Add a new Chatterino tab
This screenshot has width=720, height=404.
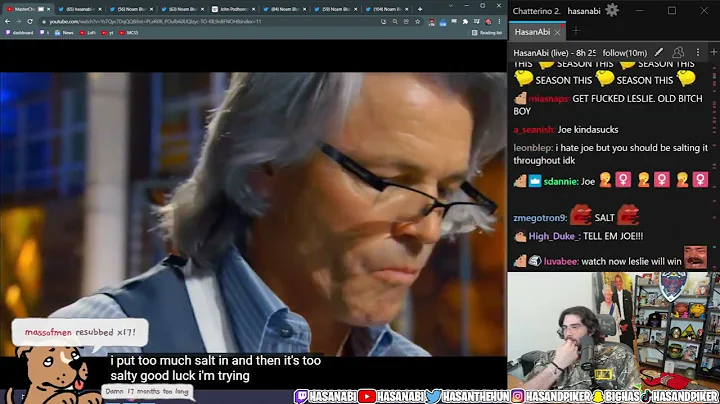[576, 31]
